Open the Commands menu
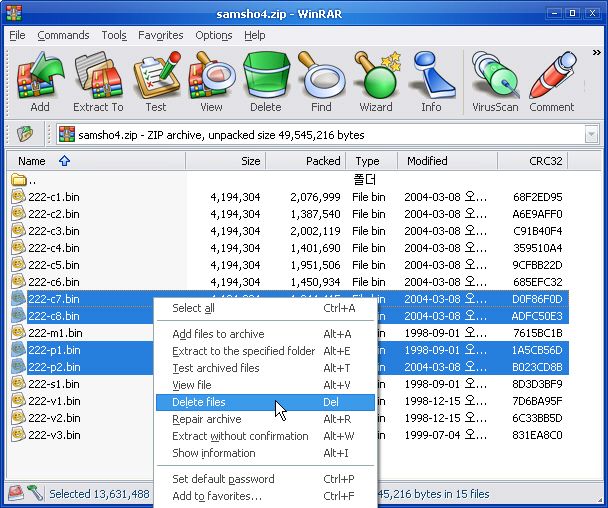The width and height of the screenshot is (608, 508). coord(63,35)
